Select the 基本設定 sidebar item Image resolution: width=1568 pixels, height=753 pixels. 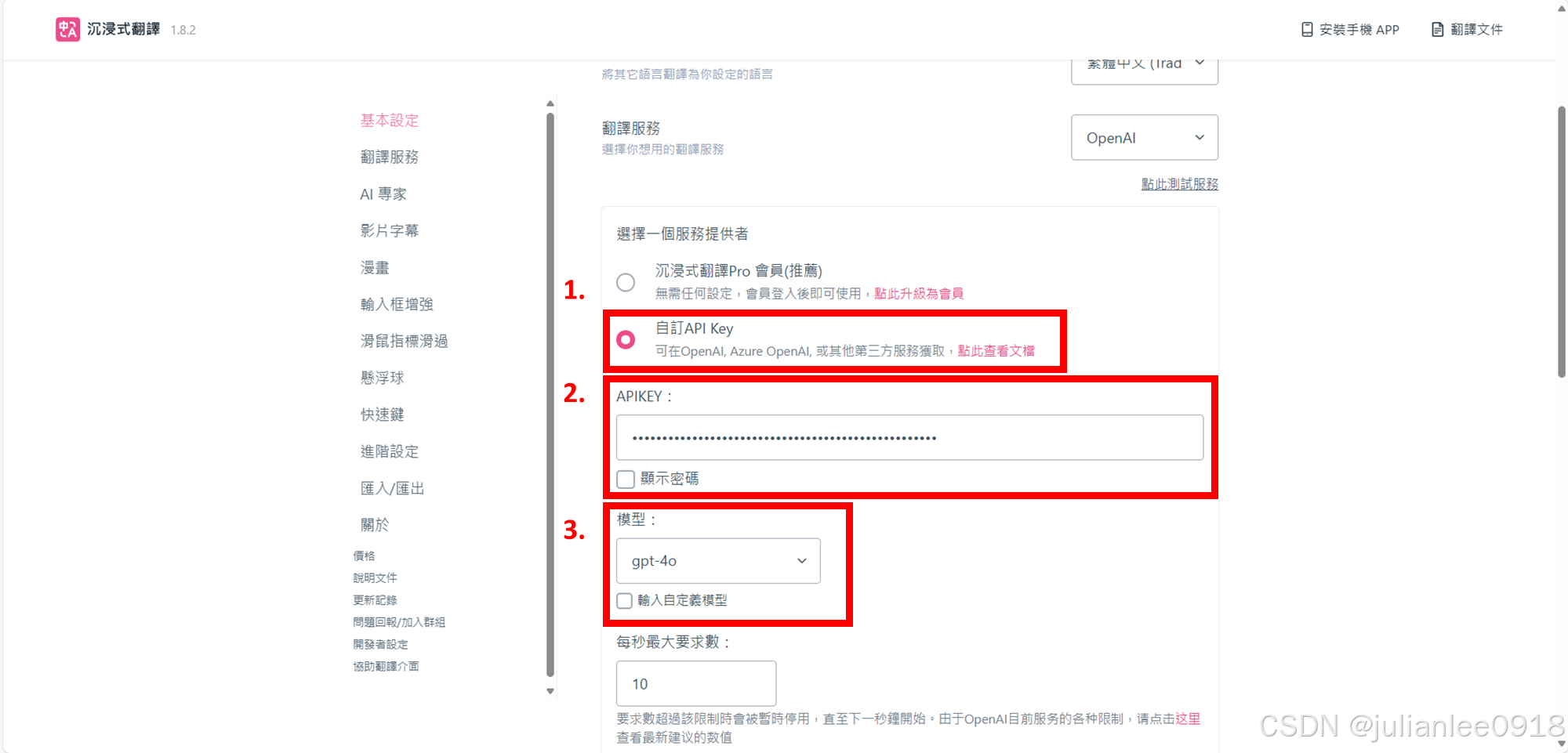coord(390,120)
